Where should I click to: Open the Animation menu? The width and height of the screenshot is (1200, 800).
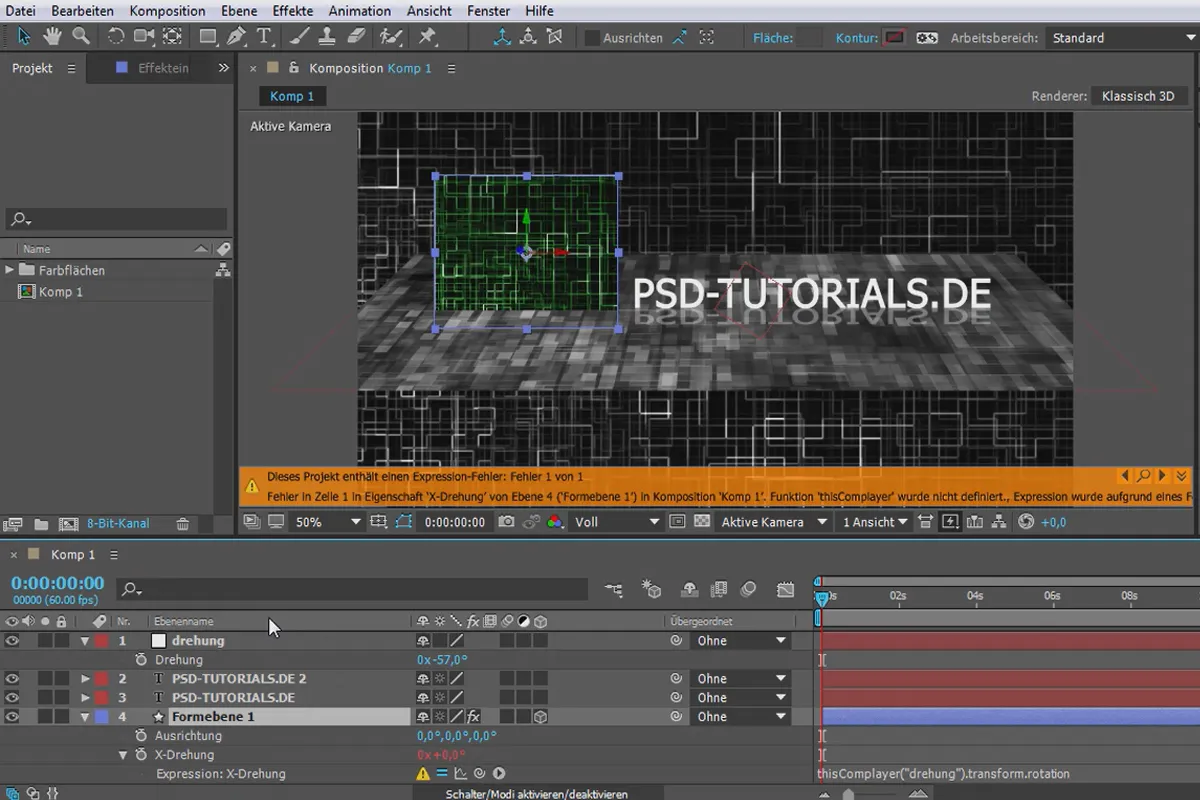tap(360, 11)
